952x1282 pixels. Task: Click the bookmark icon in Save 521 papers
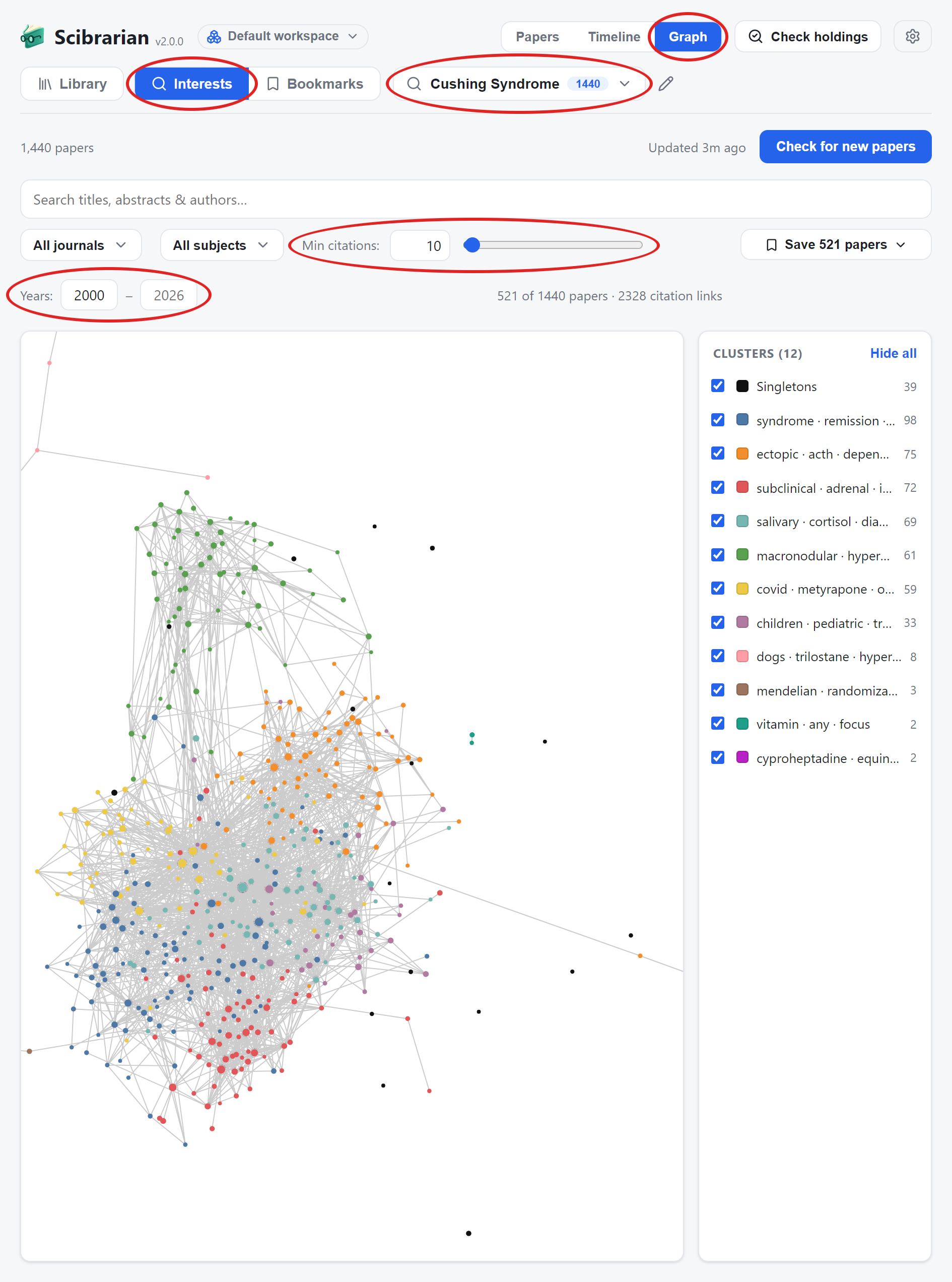coord(771,245)
